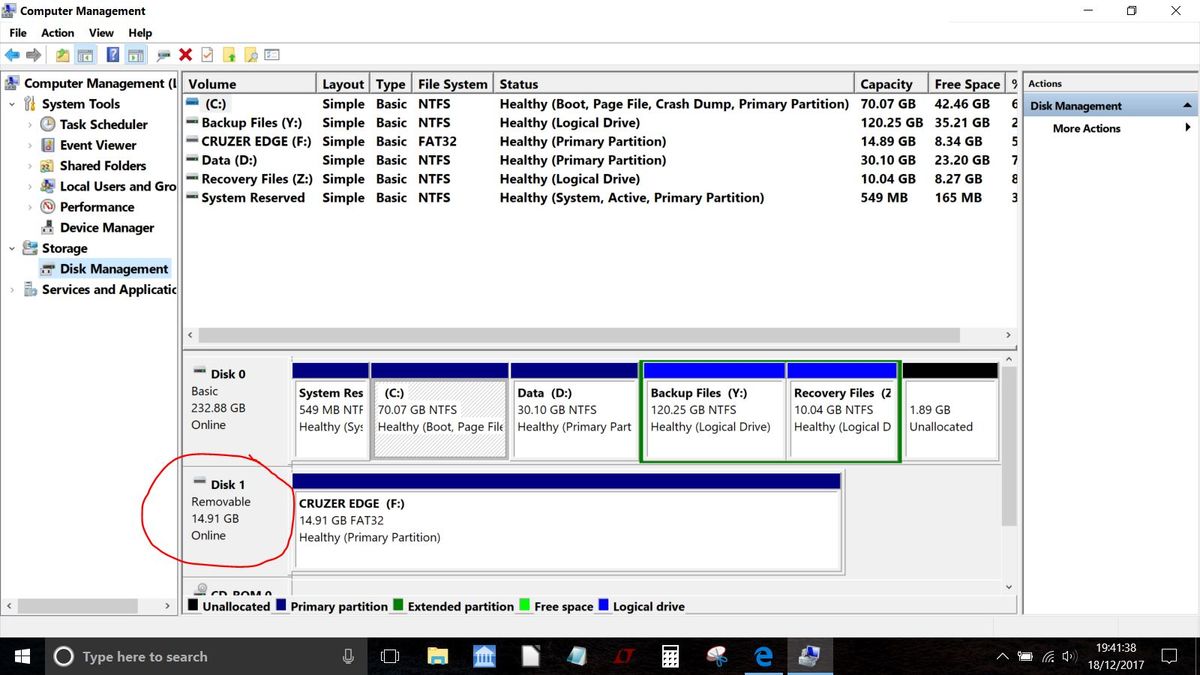The height and width of the screenshot is (675, 1200).
Task: Click More Actions in Actions pane
Action: tap(1086, 128)
